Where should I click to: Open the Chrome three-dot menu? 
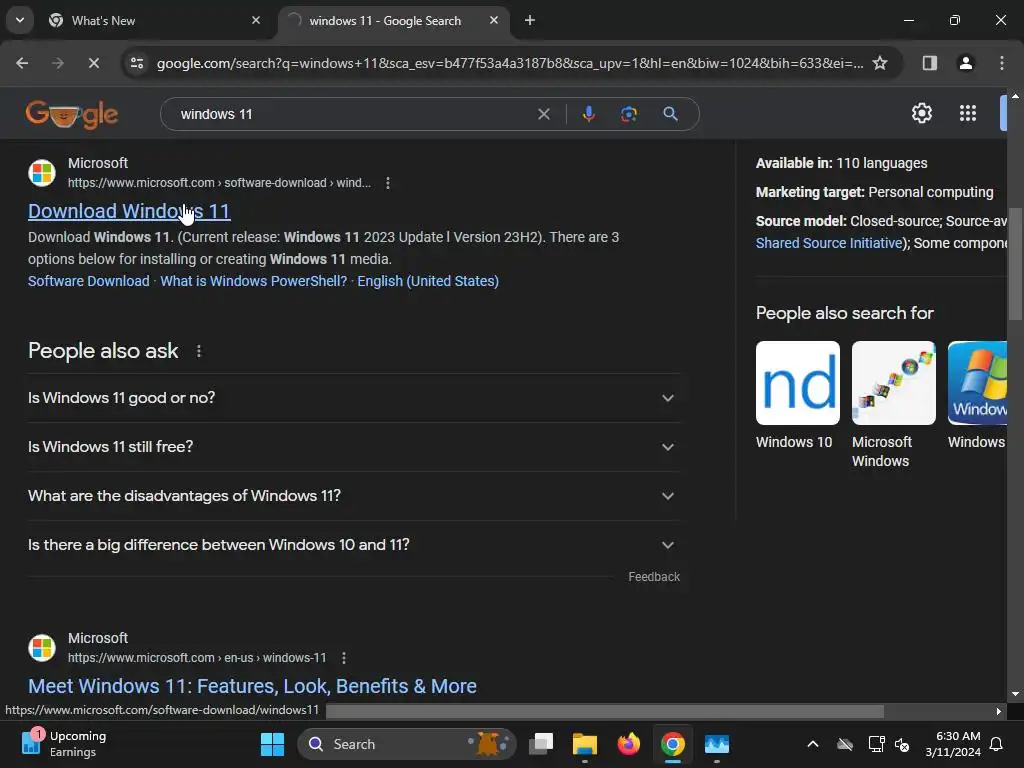pyautogui.click(x=1001, y=63)
